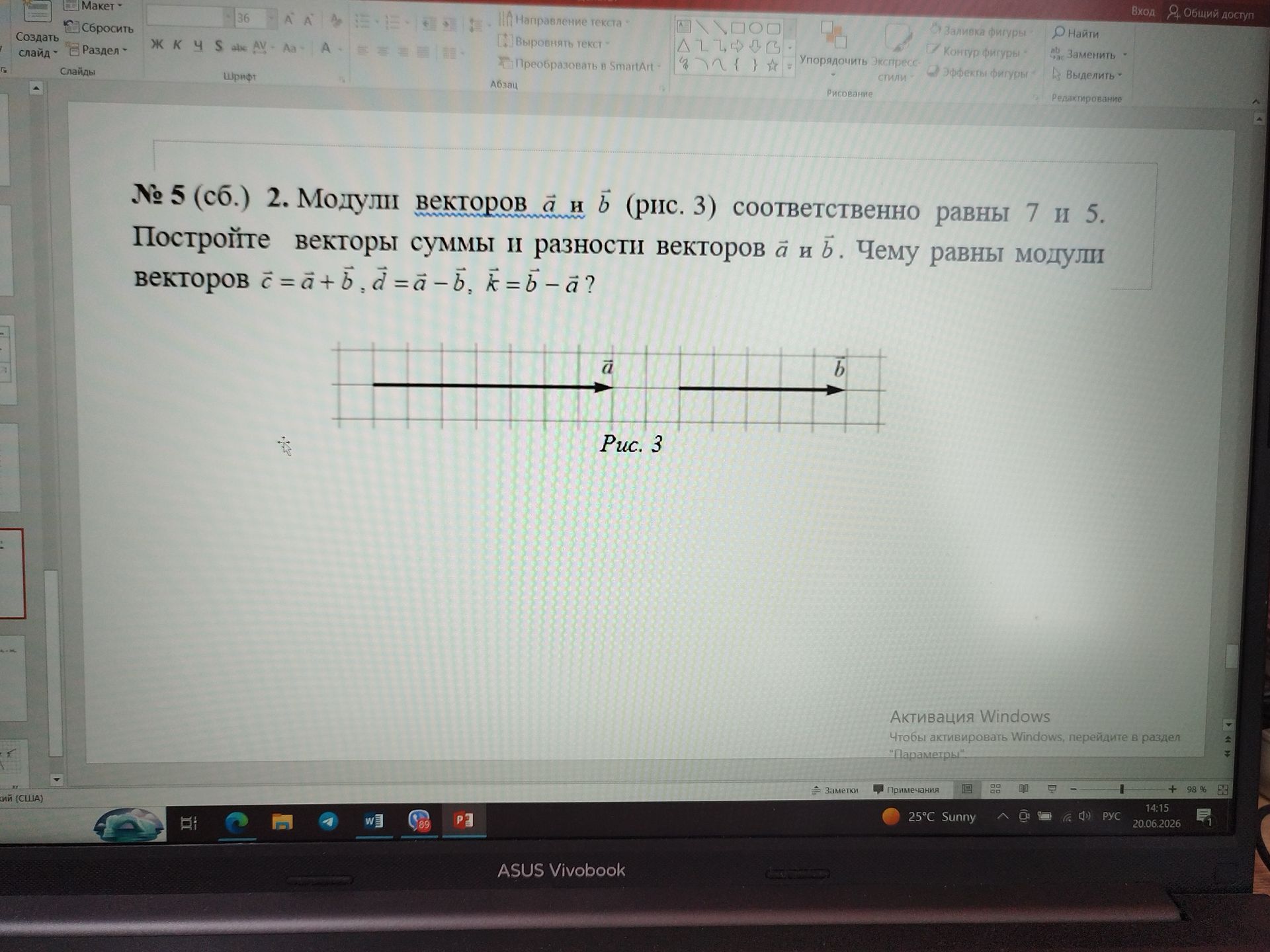Toggle italic (К) formatting
Image resolution: width=1270 pixels, height=952 pixels.
click(177, 45)
